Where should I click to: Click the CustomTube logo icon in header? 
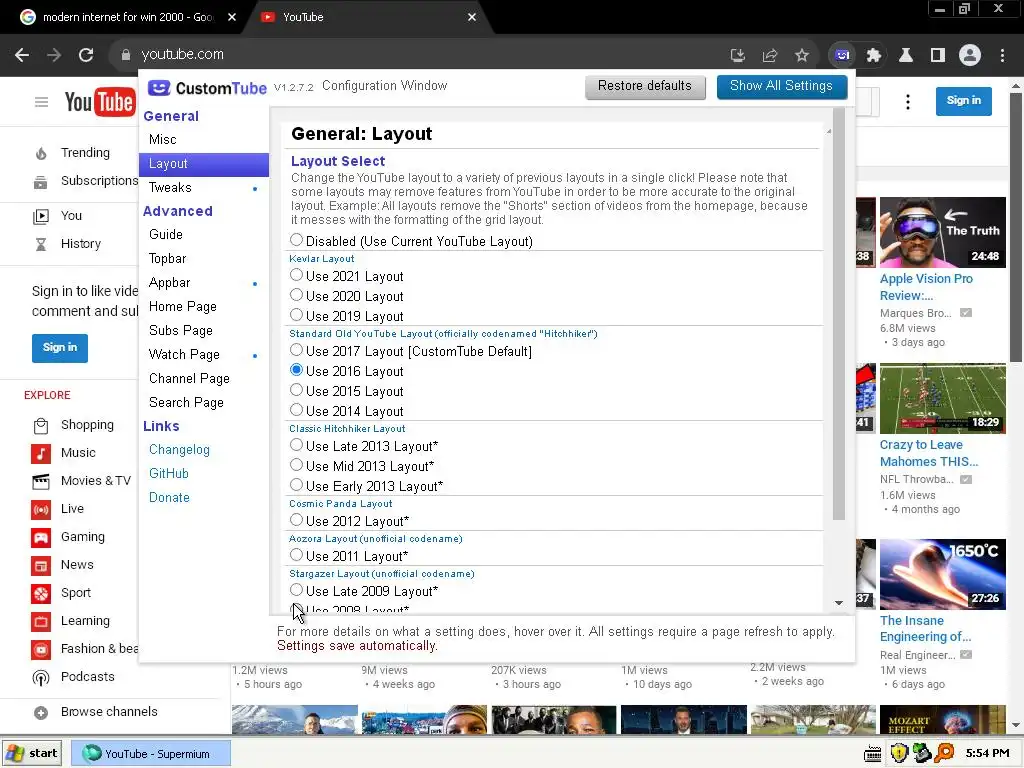[159, 88]
